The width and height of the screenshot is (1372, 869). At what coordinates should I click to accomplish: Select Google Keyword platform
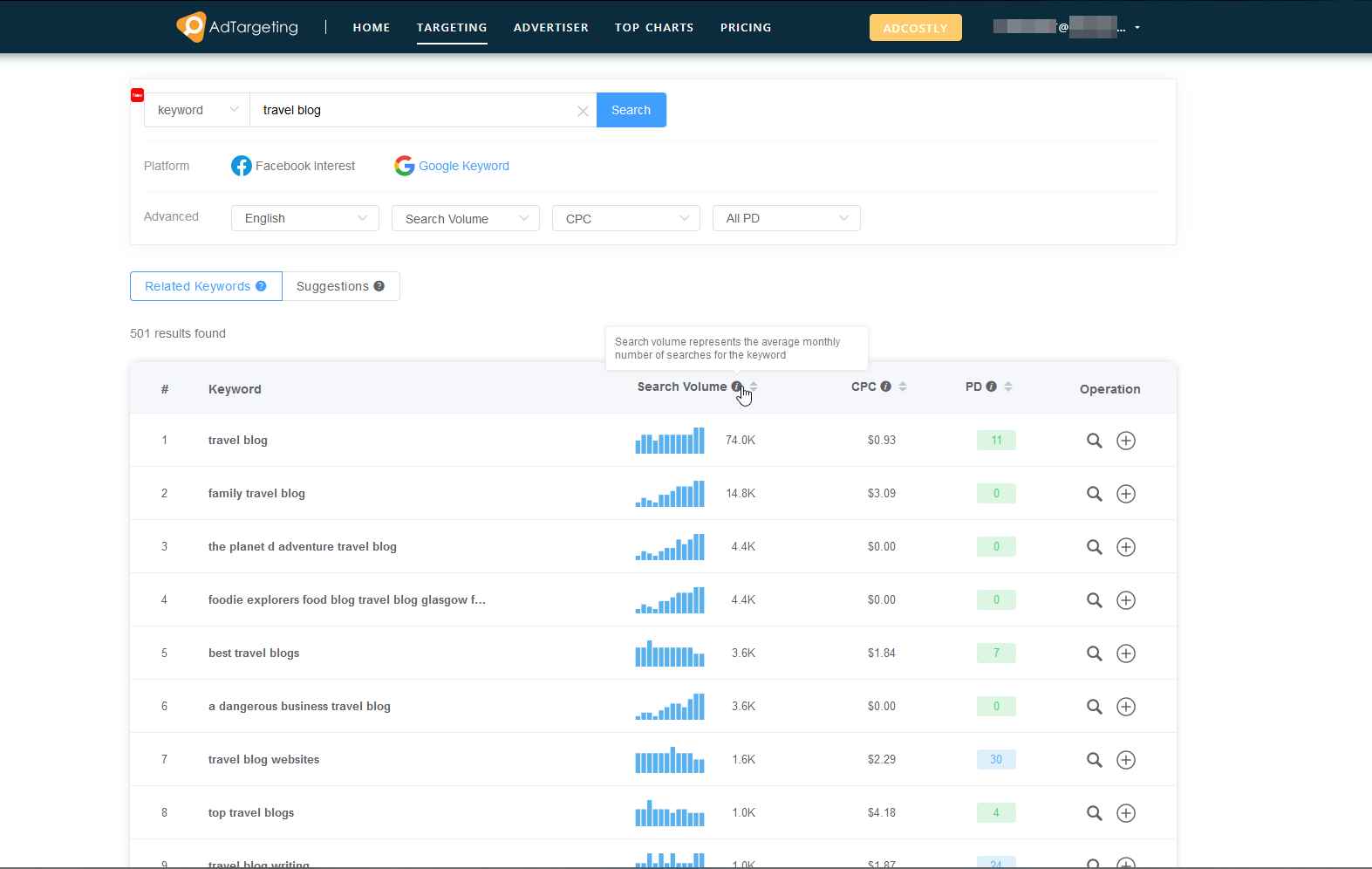(x=452, y=166)
